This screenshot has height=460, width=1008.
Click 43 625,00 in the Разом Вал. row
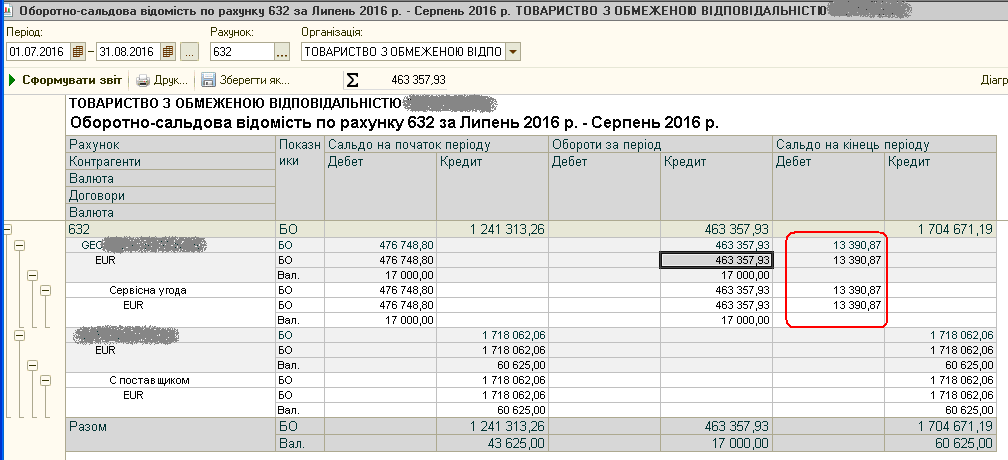tap(492, 443)
